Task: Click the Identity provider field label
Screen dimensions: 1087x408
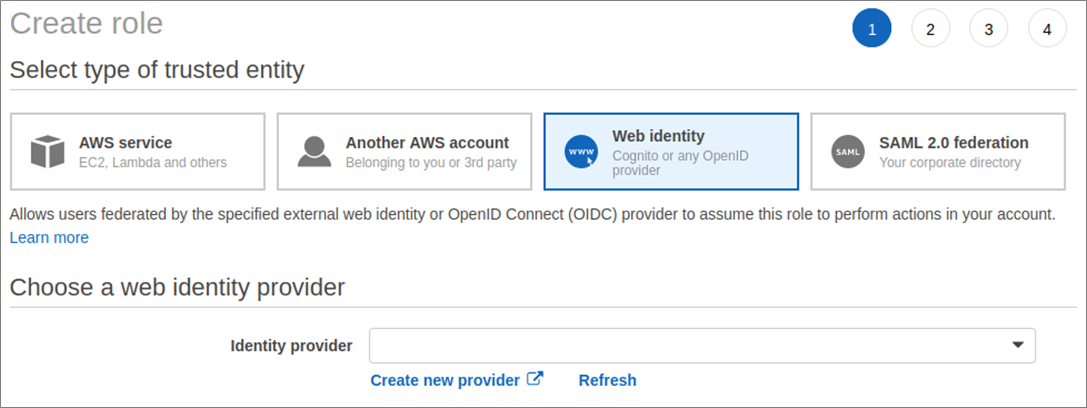Action: pyautogui.click(x=291, y=345)
